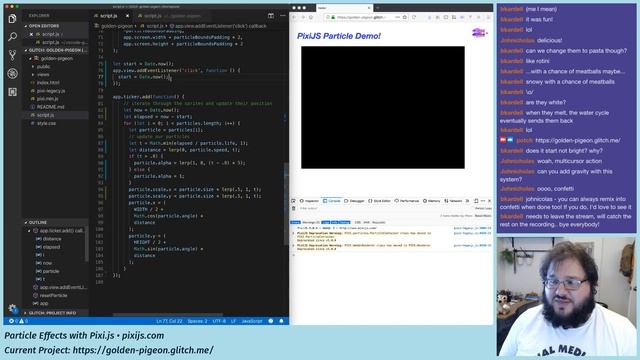Click the browser Home button
Screen dimensions: 640x360
coord(311,18)
